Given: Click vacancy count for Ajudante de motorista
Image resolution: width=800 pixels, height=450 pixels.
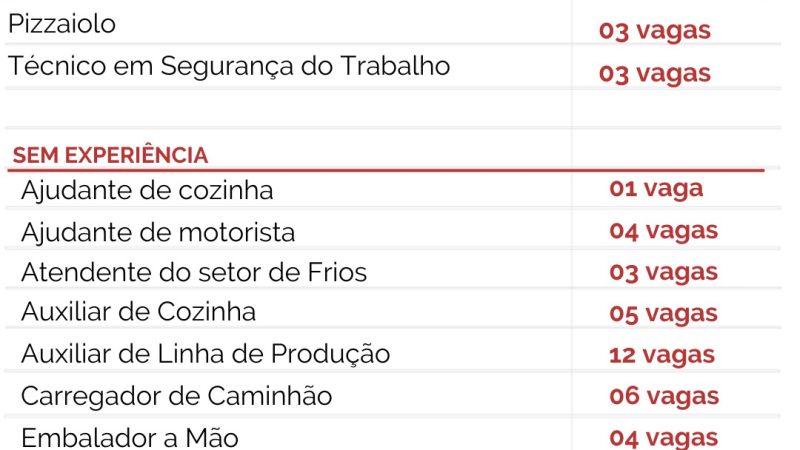Looking at the screenshot, I should 663,231.
